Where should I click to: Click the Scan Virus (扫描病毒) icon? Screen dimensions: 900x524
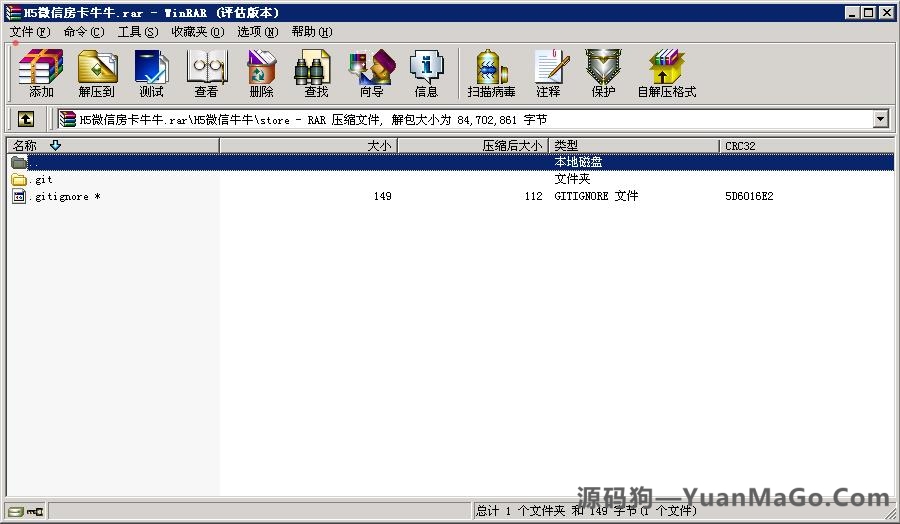click(491, 73)
